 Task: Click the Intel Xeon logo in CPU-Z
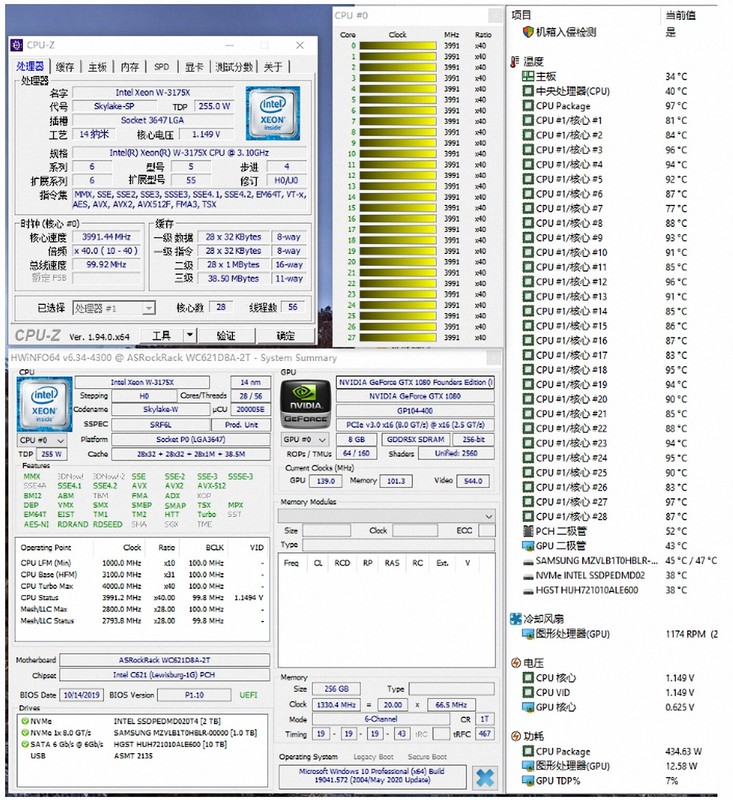pyautogui.click(x=272, y=113)
